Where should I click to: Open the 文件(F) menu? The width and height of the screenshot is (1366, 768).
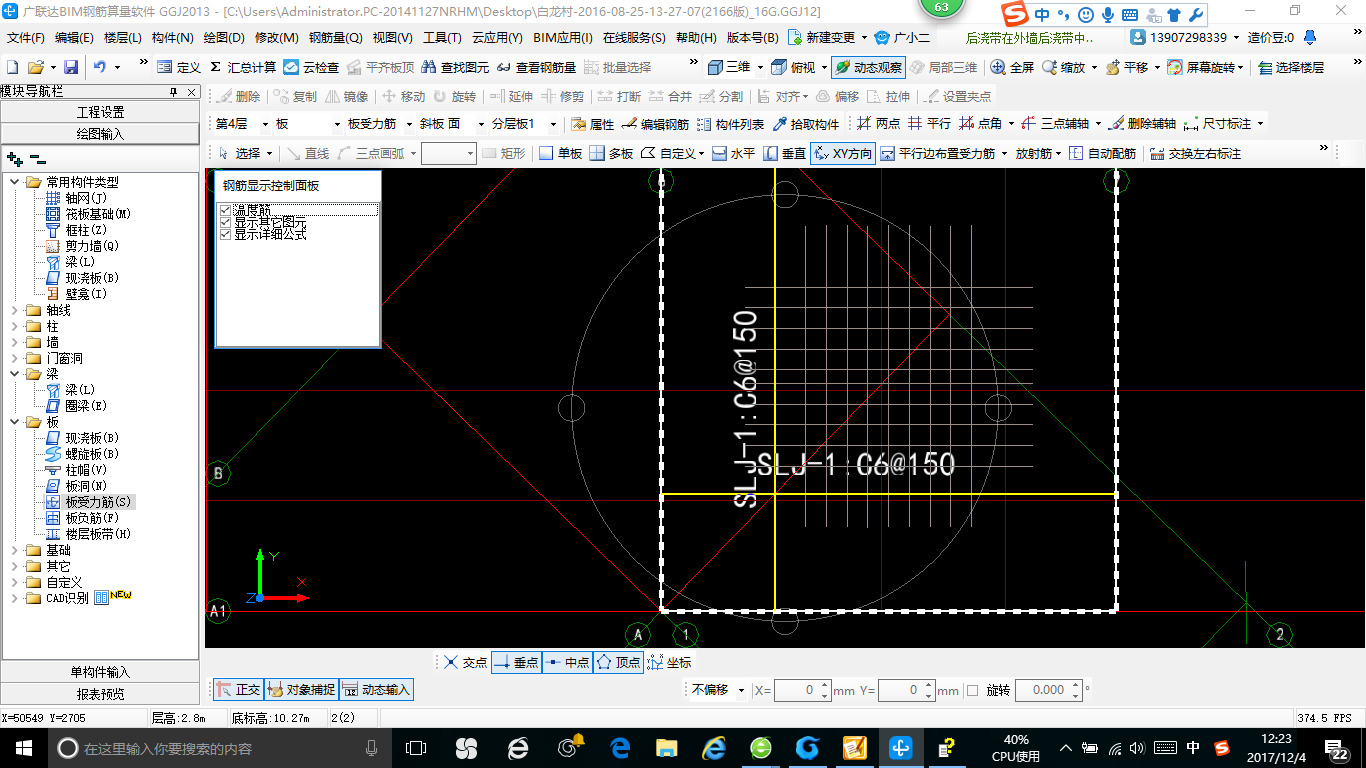(x=26, y=38)
